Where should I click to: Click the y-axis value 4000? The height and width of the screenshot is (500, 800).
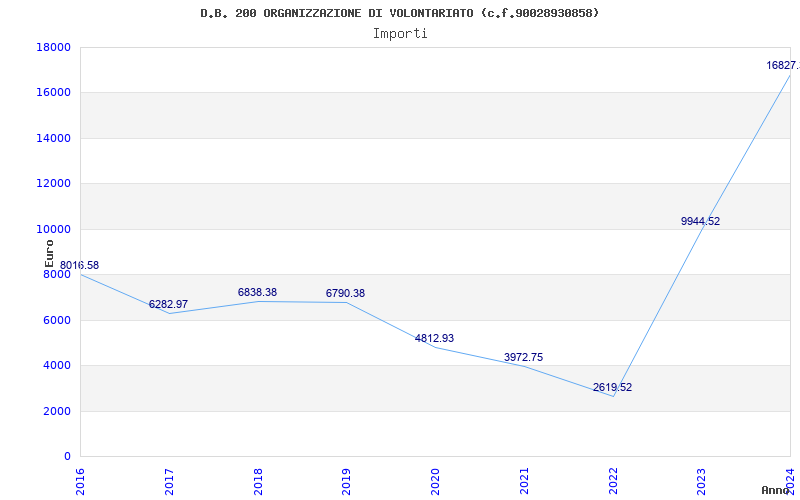click(57, 366)
